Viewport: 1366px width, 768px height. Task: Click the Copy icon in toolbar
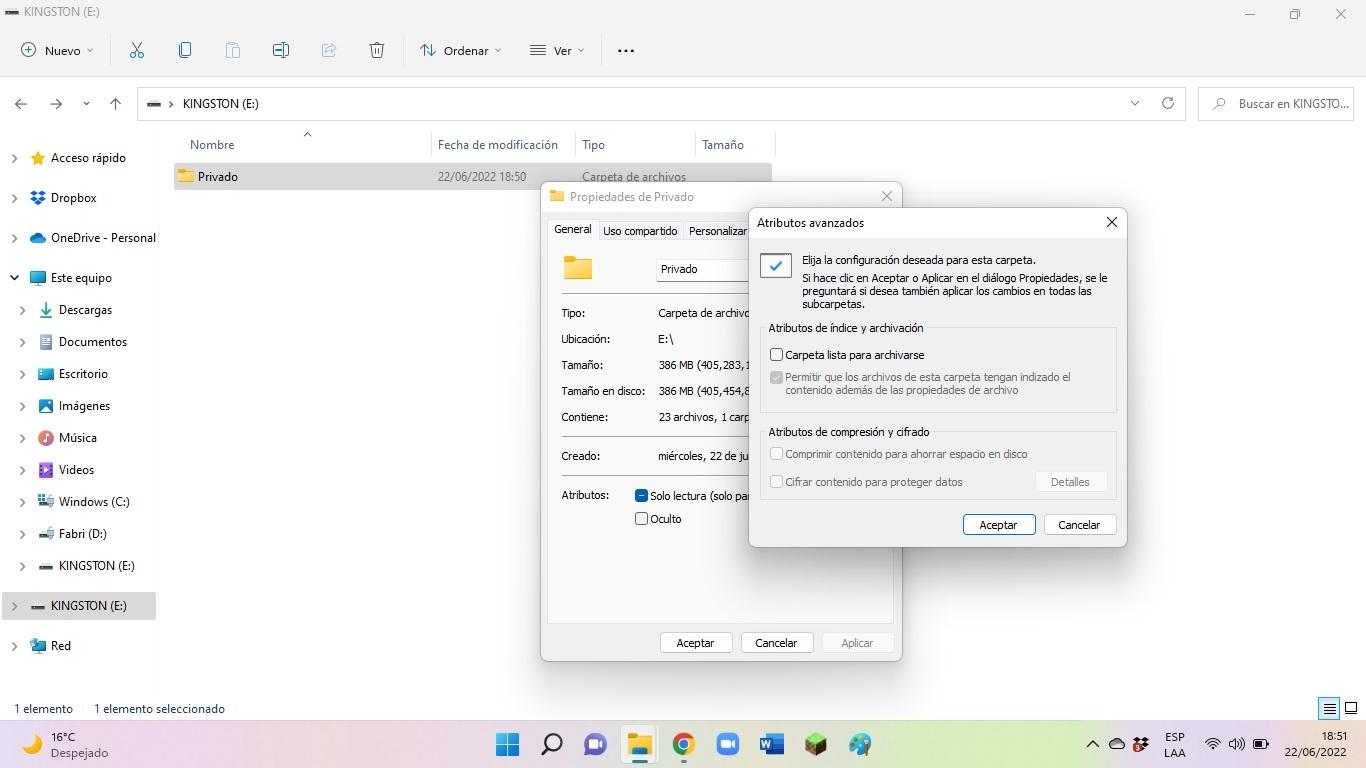185,50
